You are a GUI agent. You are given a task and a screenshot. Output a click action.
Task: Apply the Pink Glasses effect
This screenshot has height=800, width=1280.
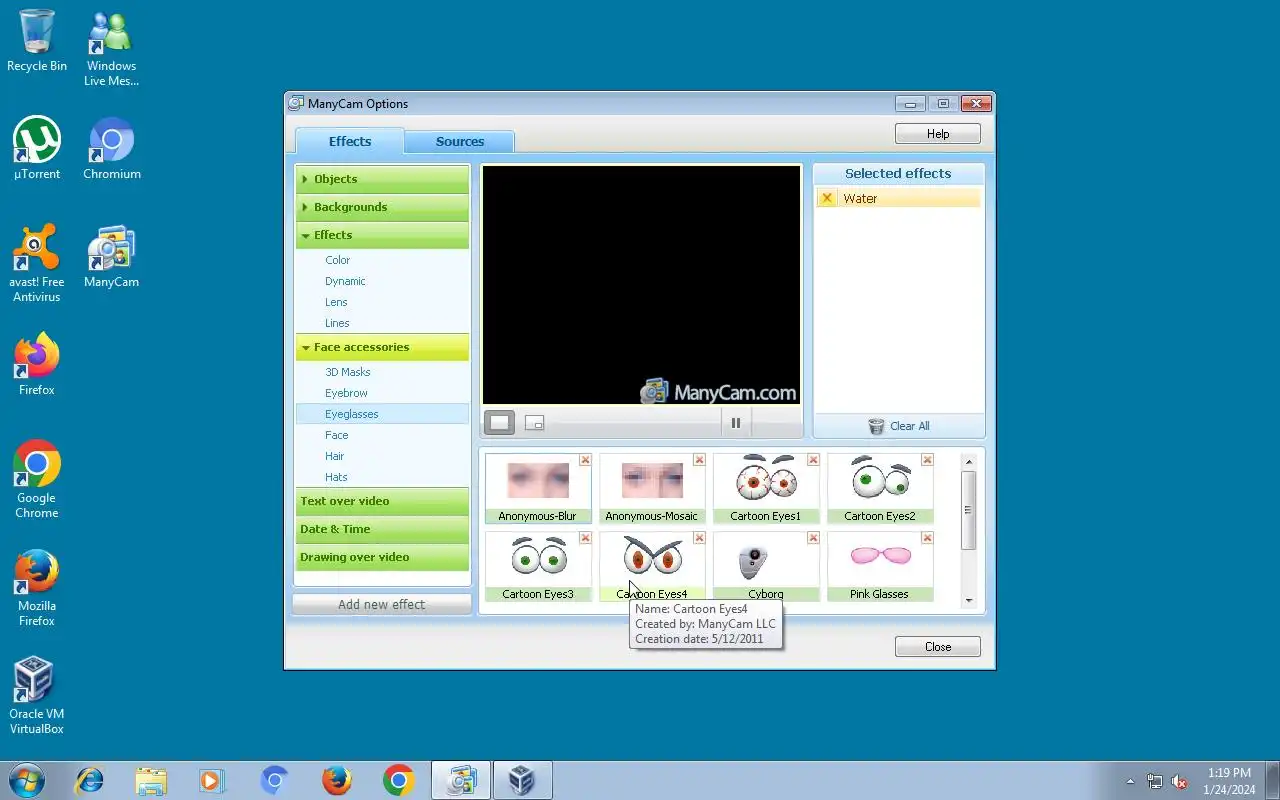pos(880,566)
